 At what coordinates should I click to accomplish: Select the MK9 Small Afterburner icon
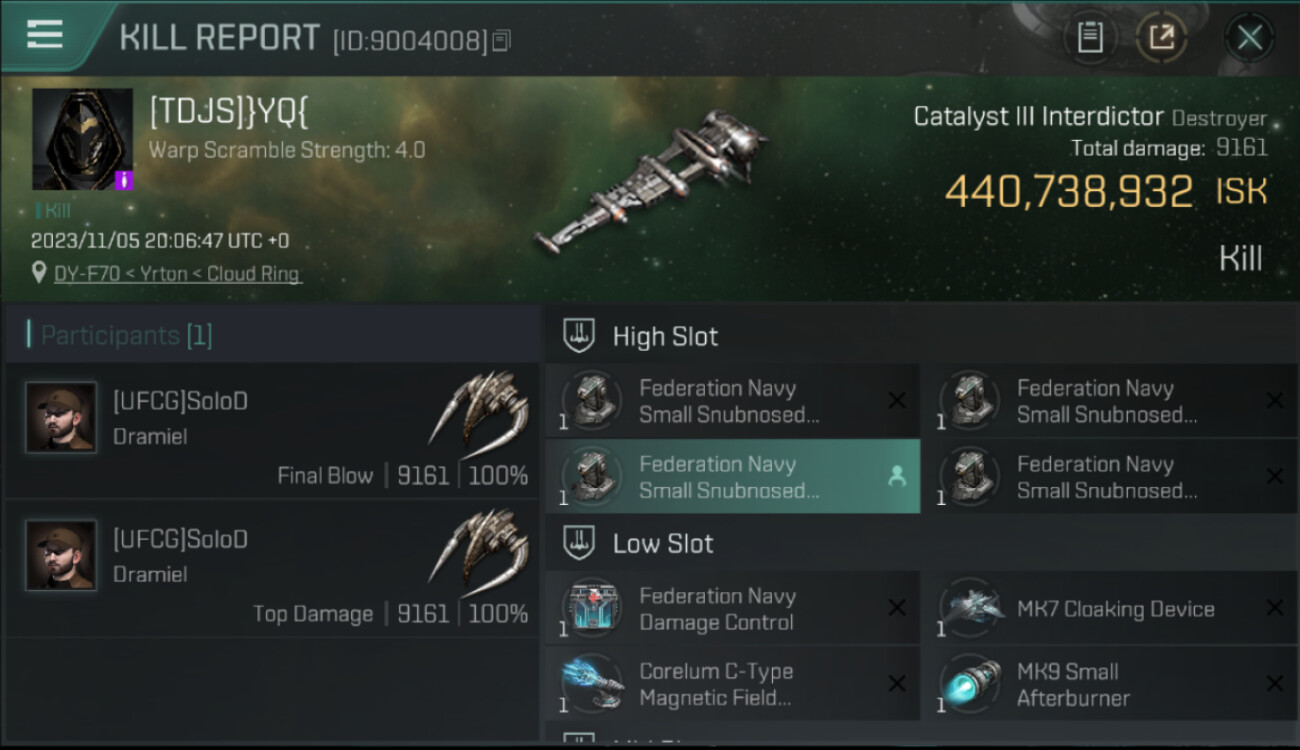971,684
